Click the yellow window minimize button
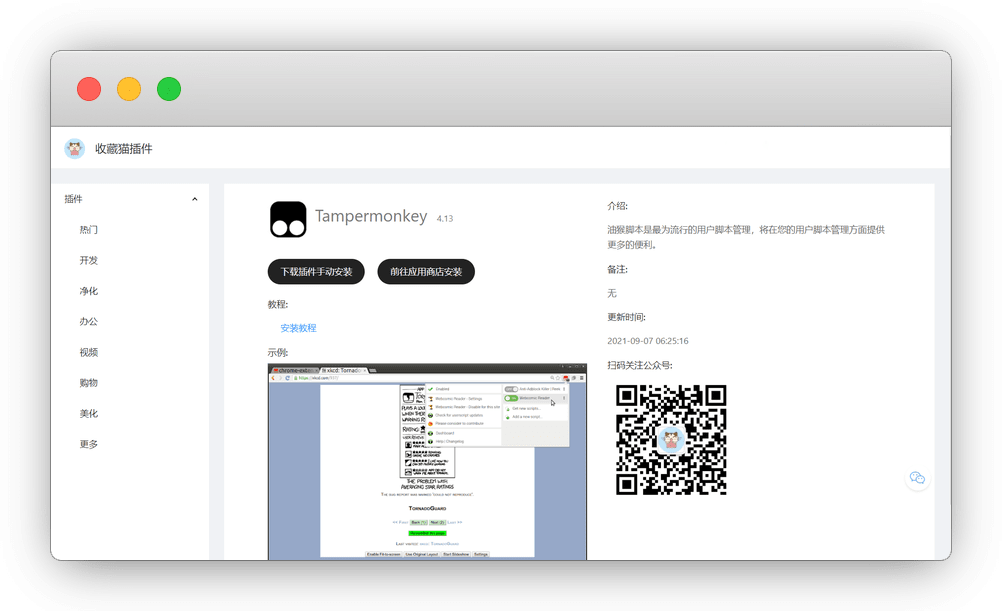Screen dimensions: 1002x611 [129, 89]
